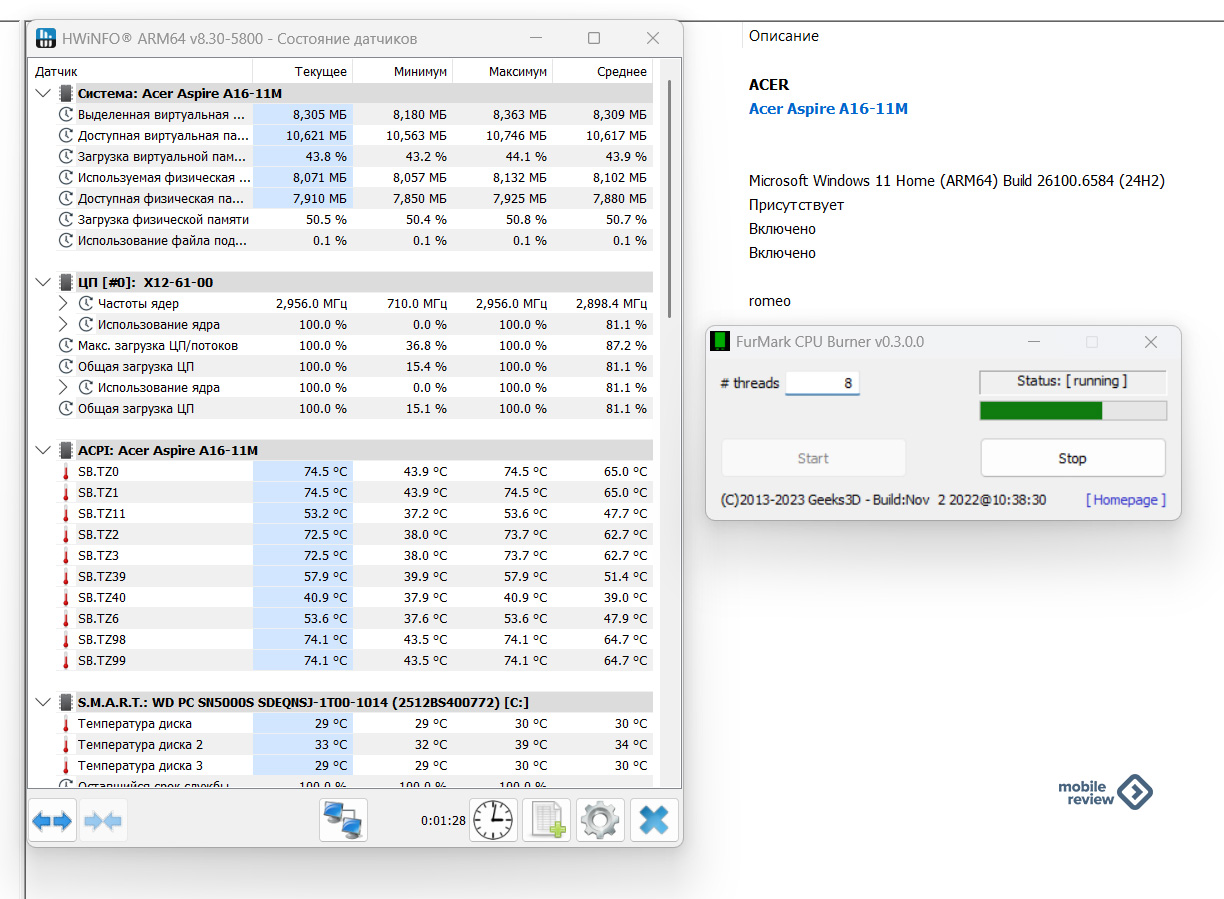Click the network remote monitoring computers icon
Image resolution: width=1224 pixels, height=899 pixels.
(343, 821)
